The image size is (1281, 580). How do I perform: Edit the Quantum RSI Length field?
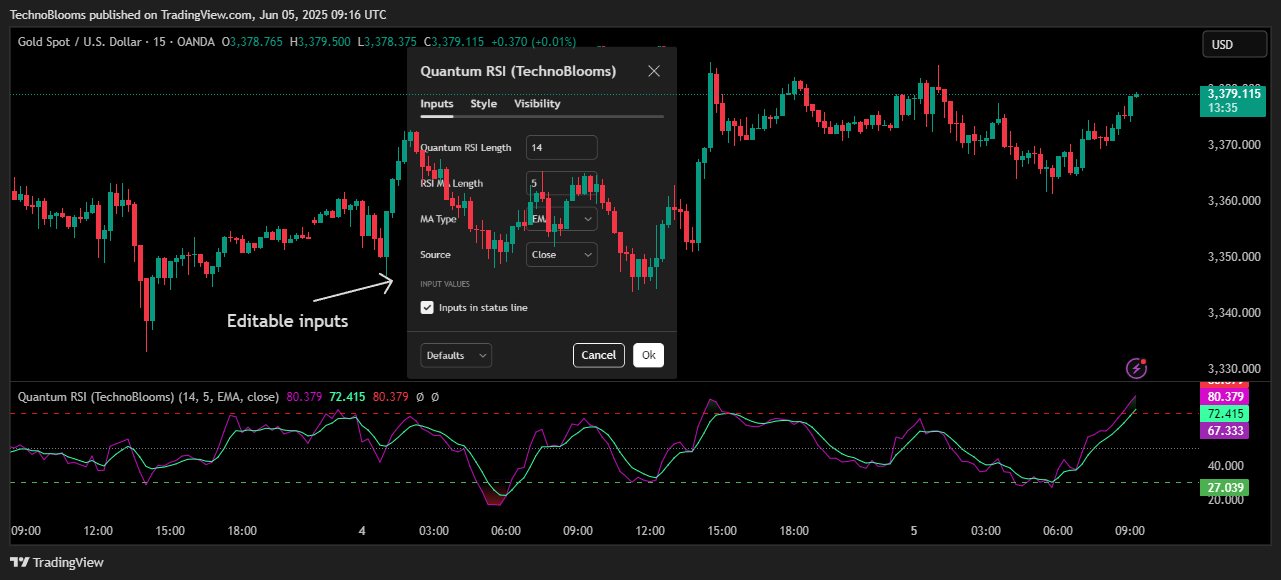click(562, 147)
